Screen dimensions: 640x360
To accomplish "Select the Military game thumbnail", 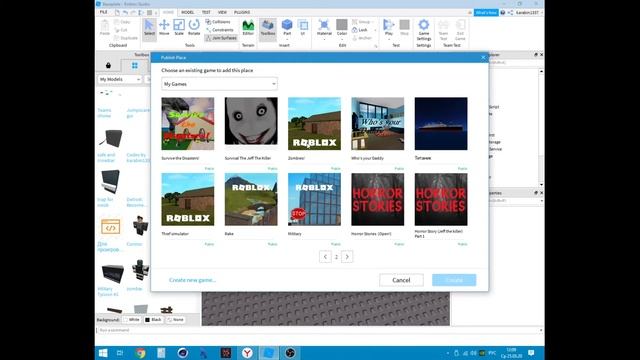I will click(x=314, y=199).
